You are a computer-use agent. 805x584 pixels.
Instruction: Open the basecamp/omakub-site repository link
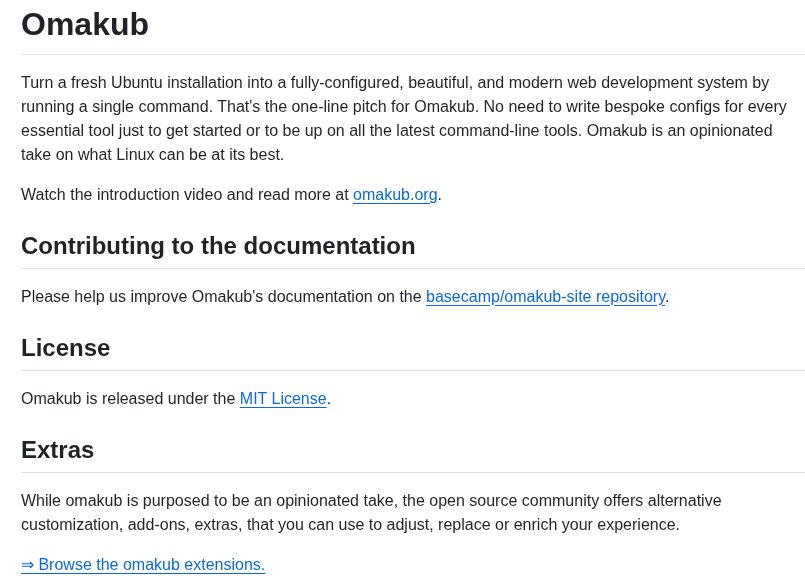point(545,297)
